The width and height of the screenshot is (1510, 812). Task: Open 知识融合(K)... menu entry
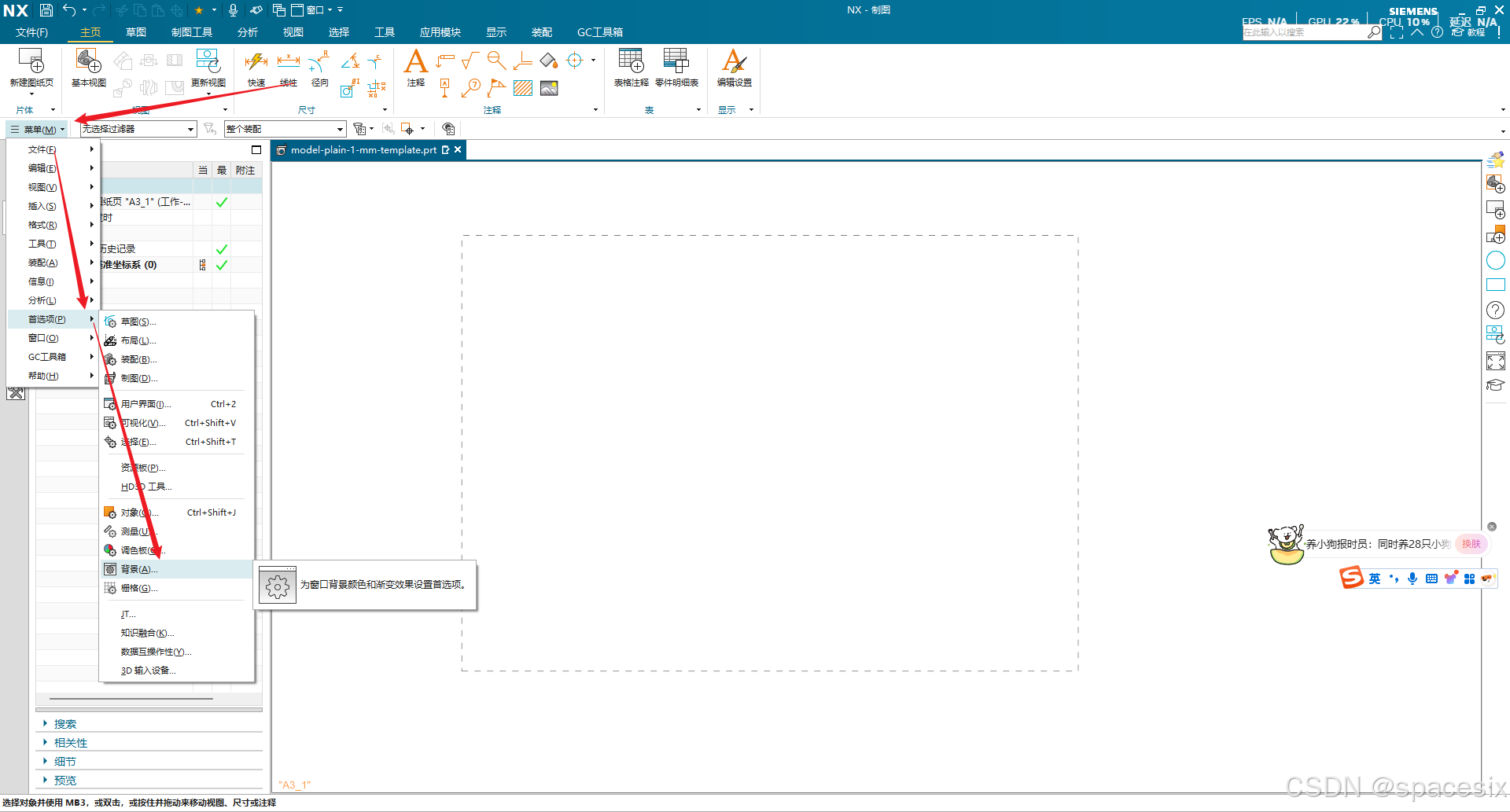(x=177, y=633)
